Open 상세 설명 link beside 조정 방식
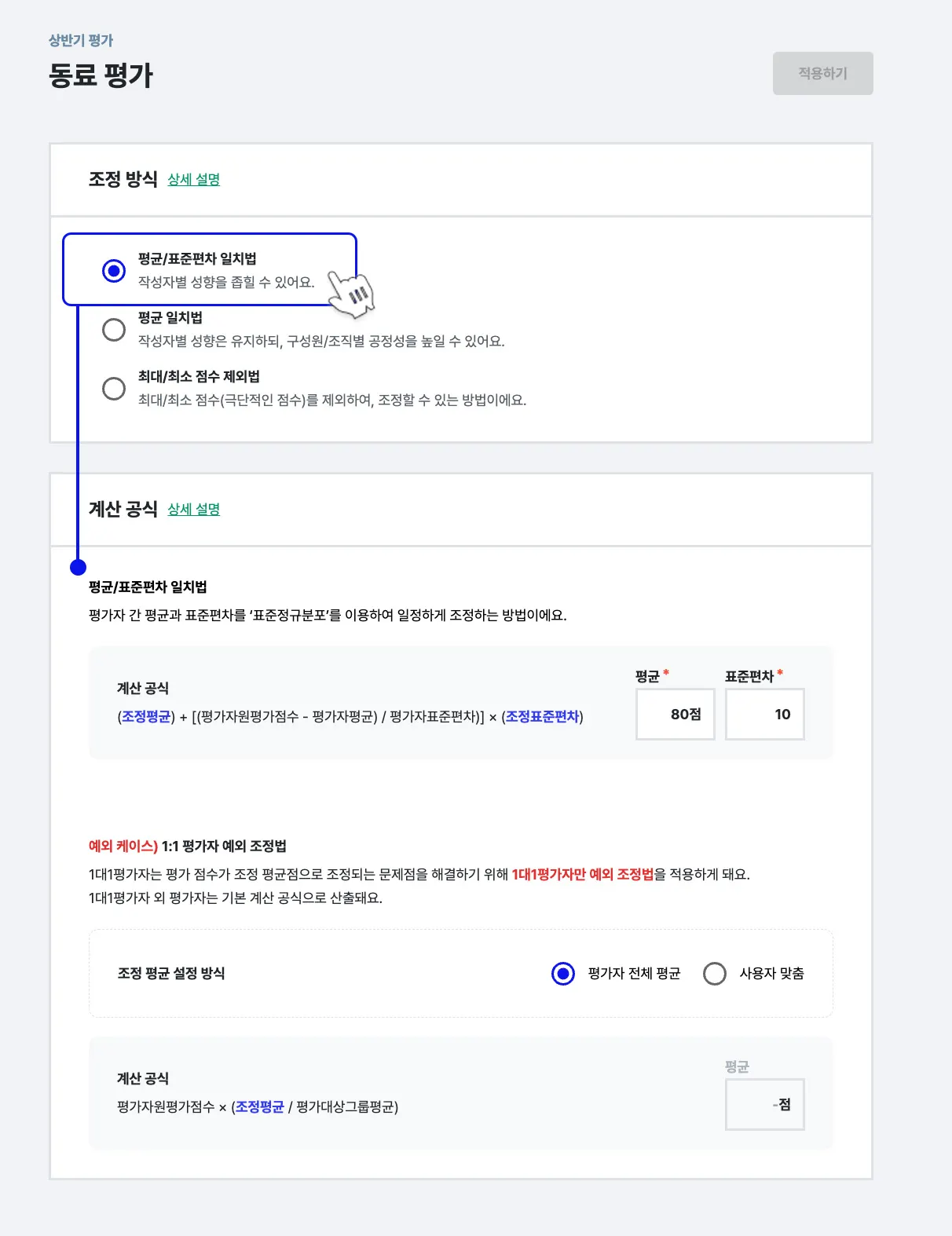 click(x=194, y=179)
